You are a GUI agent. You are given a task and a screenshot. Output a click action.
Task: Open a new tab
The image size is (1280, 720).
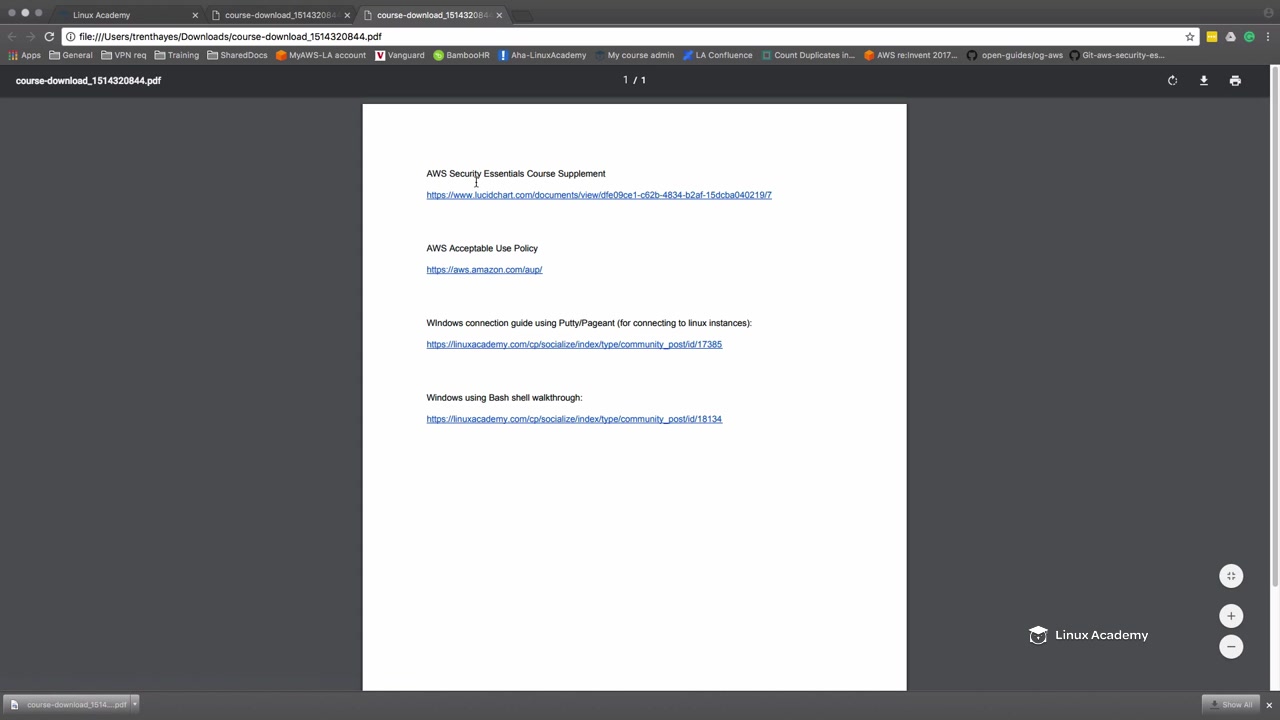tap(523, 15)
